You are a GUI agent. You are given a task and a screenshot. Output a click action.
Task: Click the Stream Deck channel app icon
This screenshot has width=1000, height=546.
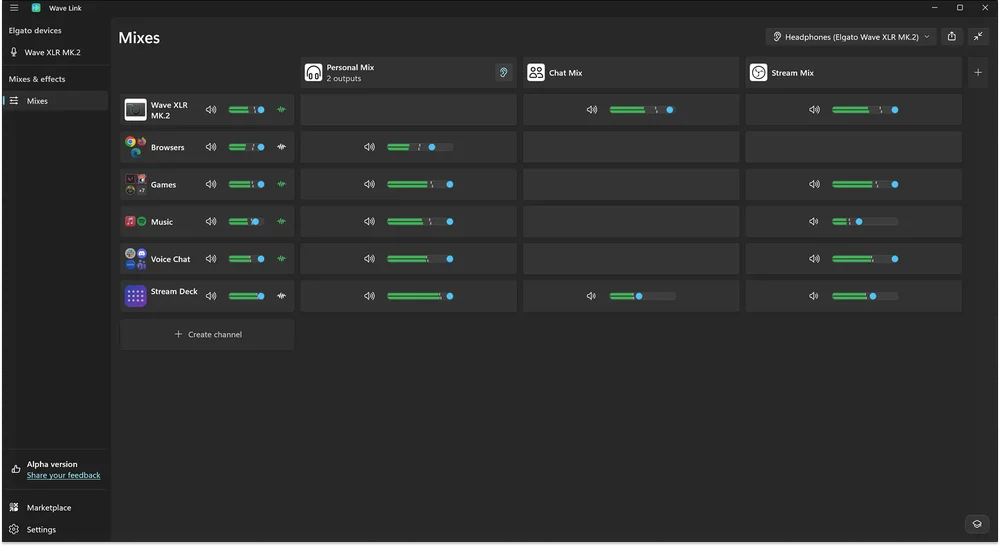135,296
